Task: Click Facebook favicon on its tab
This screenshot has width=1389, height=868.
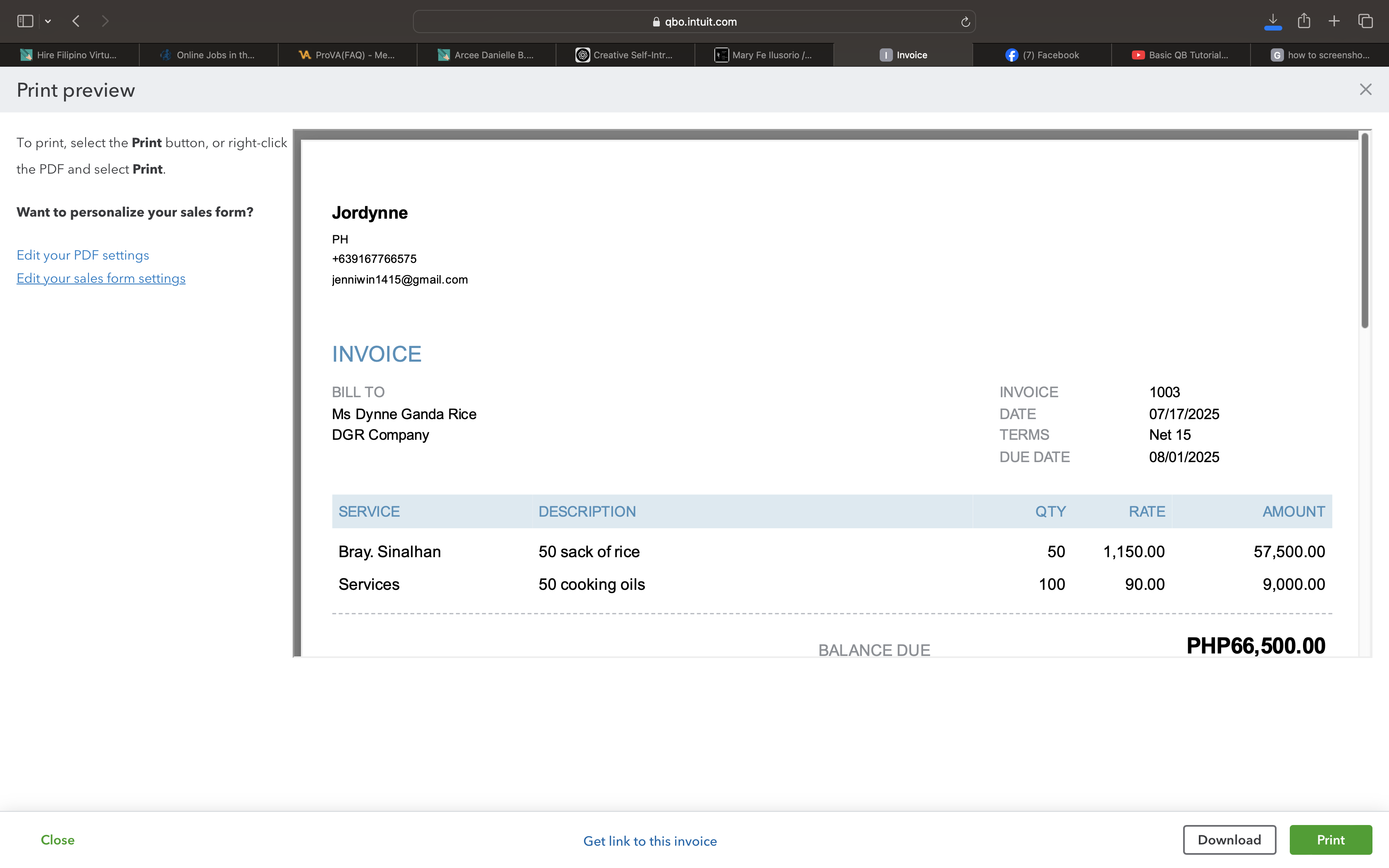Action: coord(1011,55)
